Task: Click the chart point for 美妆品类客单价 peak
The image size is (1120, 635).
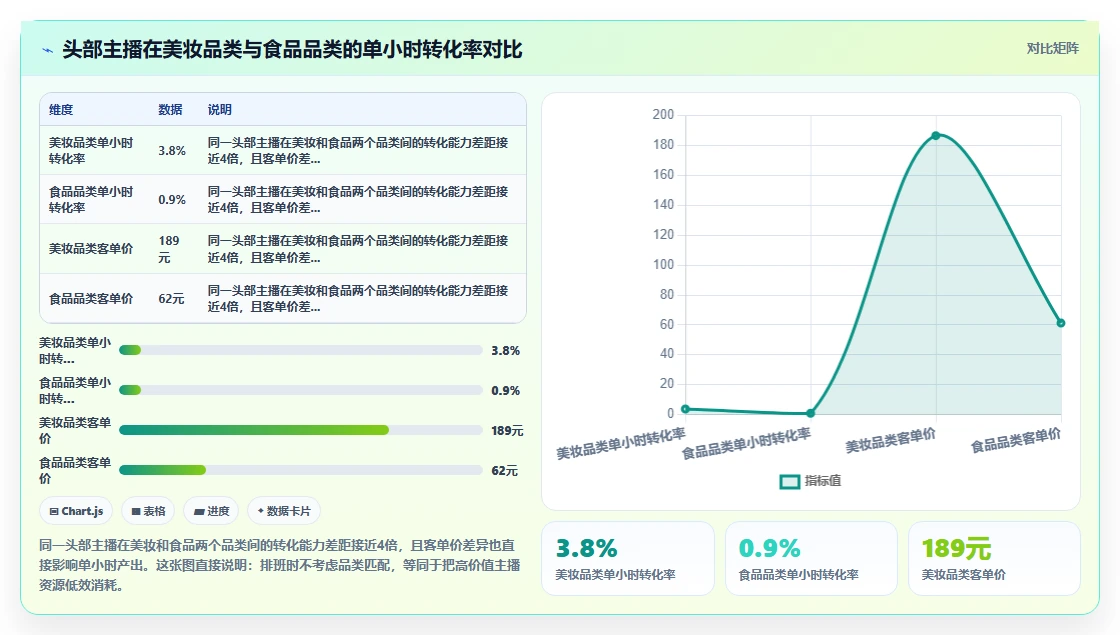Action: [936, 135]
